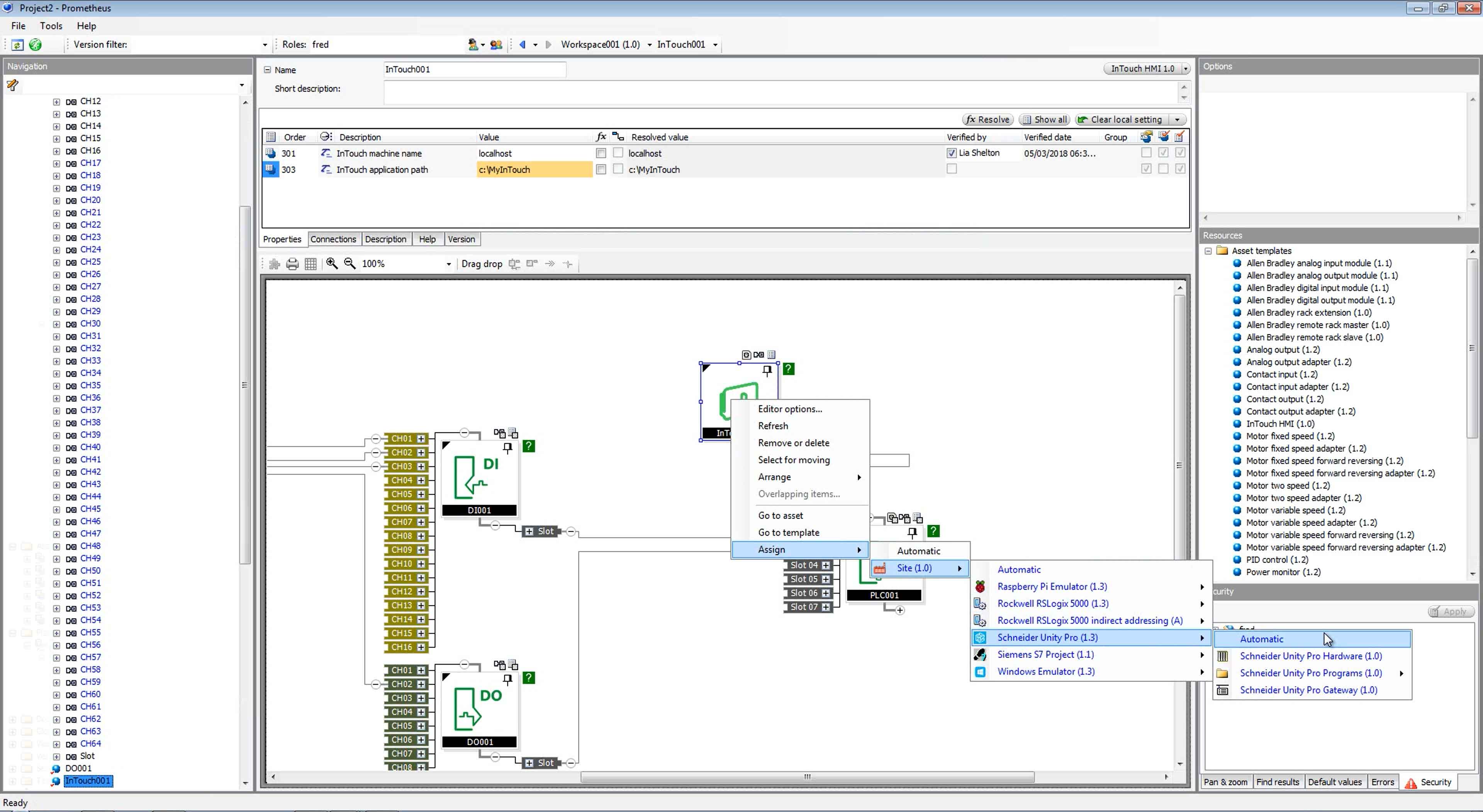This screenshot has width=1483, height=812.
Task: Click the Short description text field
Action: [x=781, y=93]
